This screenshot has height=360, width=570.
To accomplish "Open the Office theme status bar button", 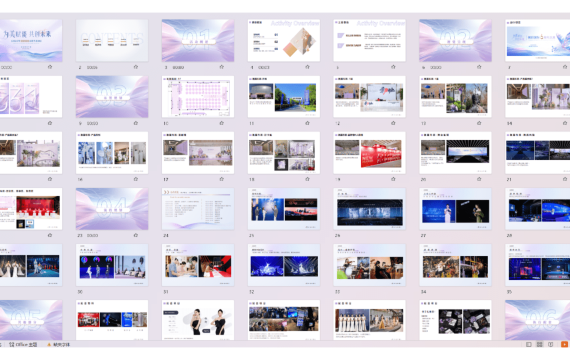I will click(x=23, y=344).
